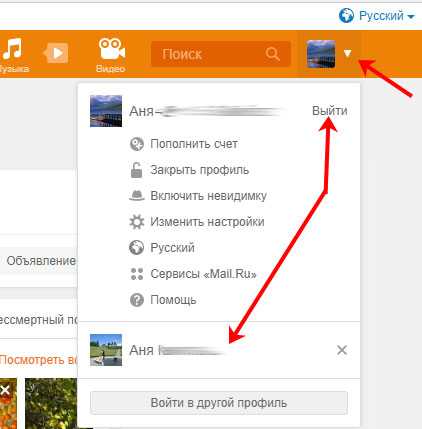Click Выйти to log out
The width and height of the screenshot is (422, 429).
point(330,111)
